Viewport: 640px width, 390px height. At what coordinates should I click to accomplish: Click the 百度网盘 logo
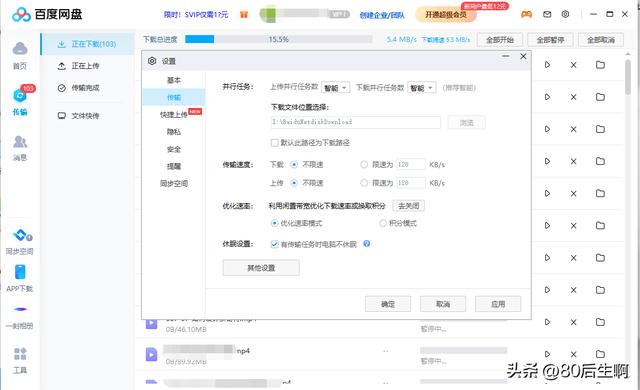click(47, 14)
